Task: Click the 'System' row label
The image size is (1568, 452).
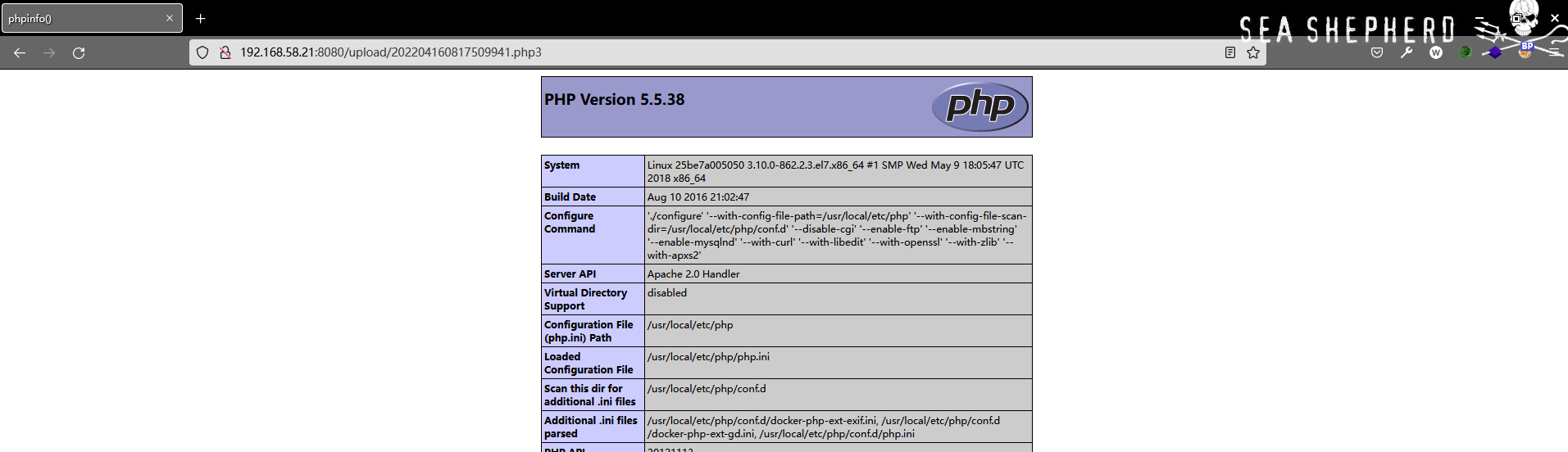Action: pos(561,165)
